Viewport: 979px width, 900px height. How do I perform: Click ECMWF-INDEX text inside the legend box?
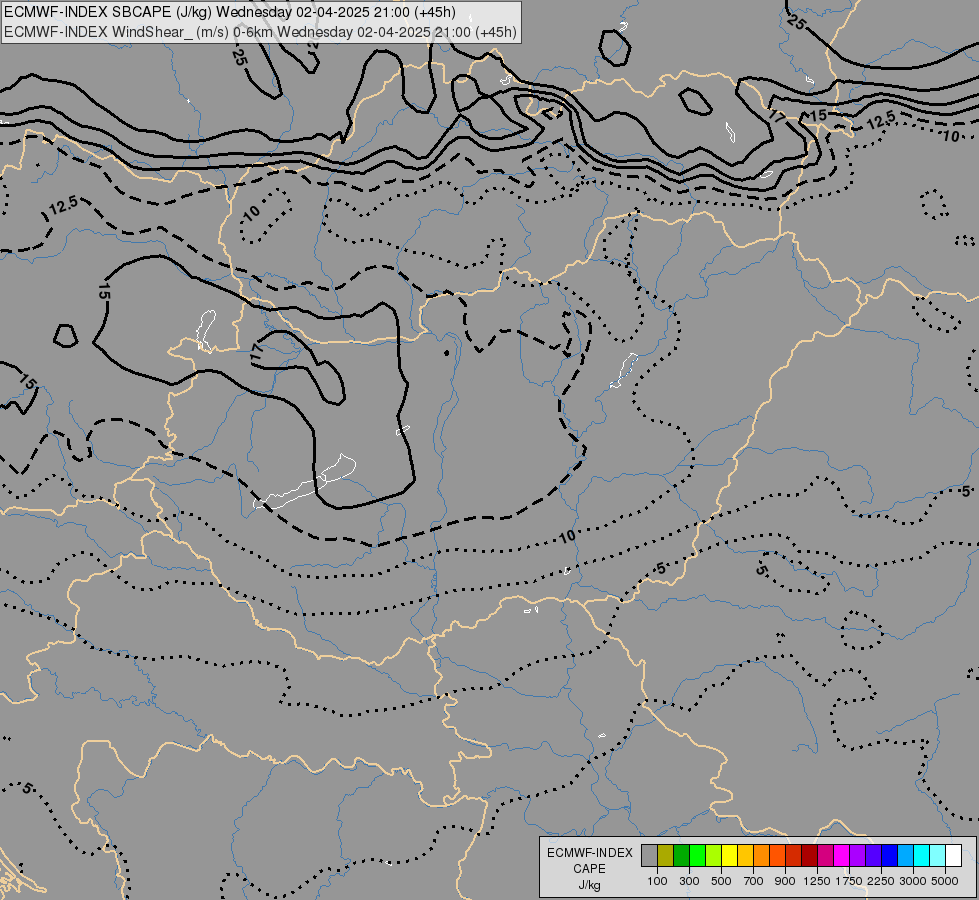590,853
